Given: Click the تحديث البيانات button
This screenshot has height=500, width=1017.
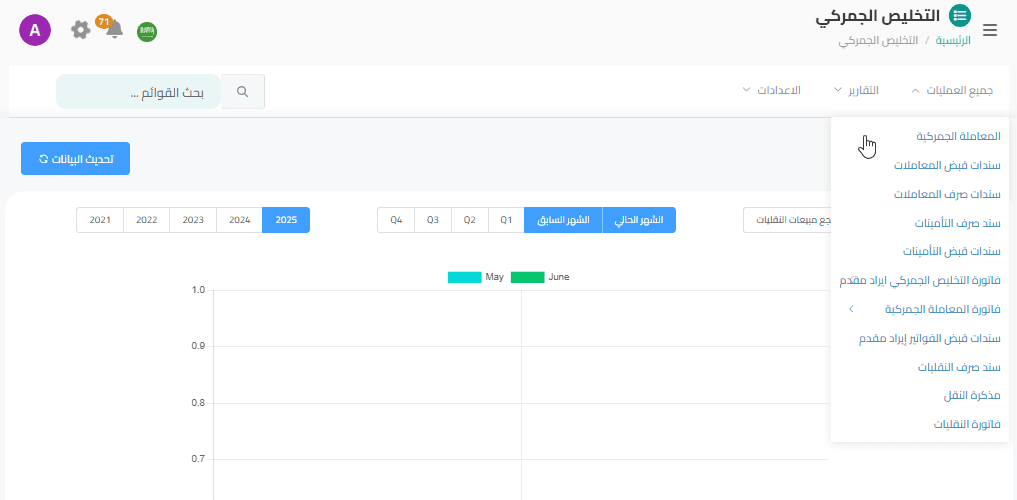Looking at the screenshot, I should click(75, 159).
